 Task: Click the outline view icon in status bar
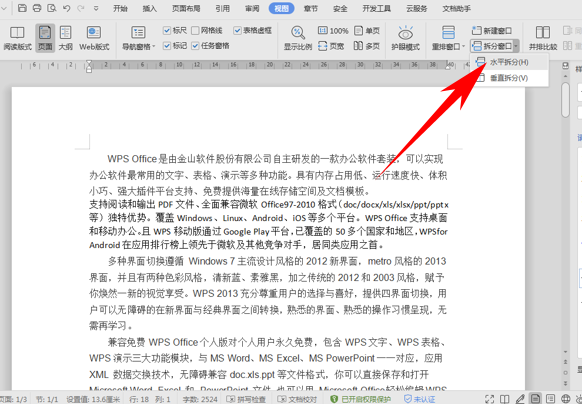551,399
